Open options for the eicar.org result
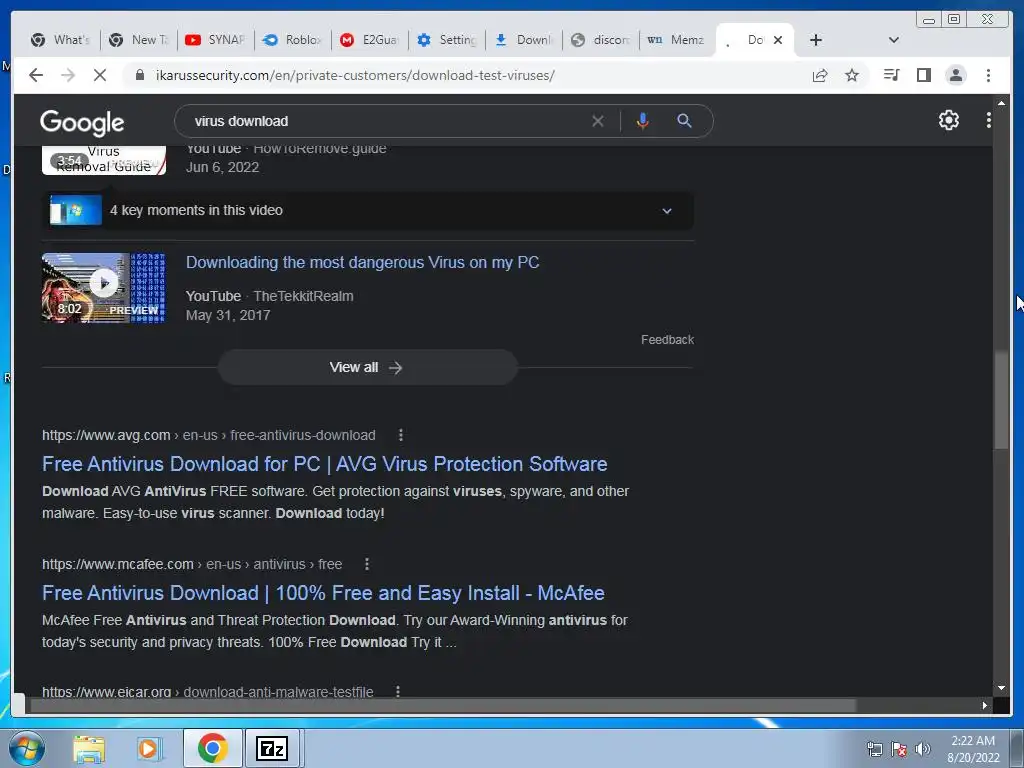This screenshot has height=768, width=1024. pos(398,691)
